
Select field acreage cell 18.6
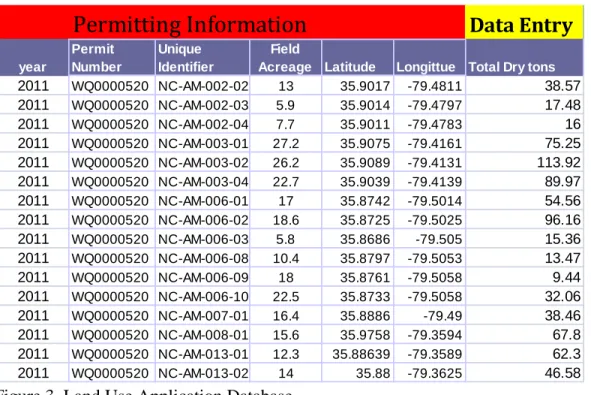point(285,220)
